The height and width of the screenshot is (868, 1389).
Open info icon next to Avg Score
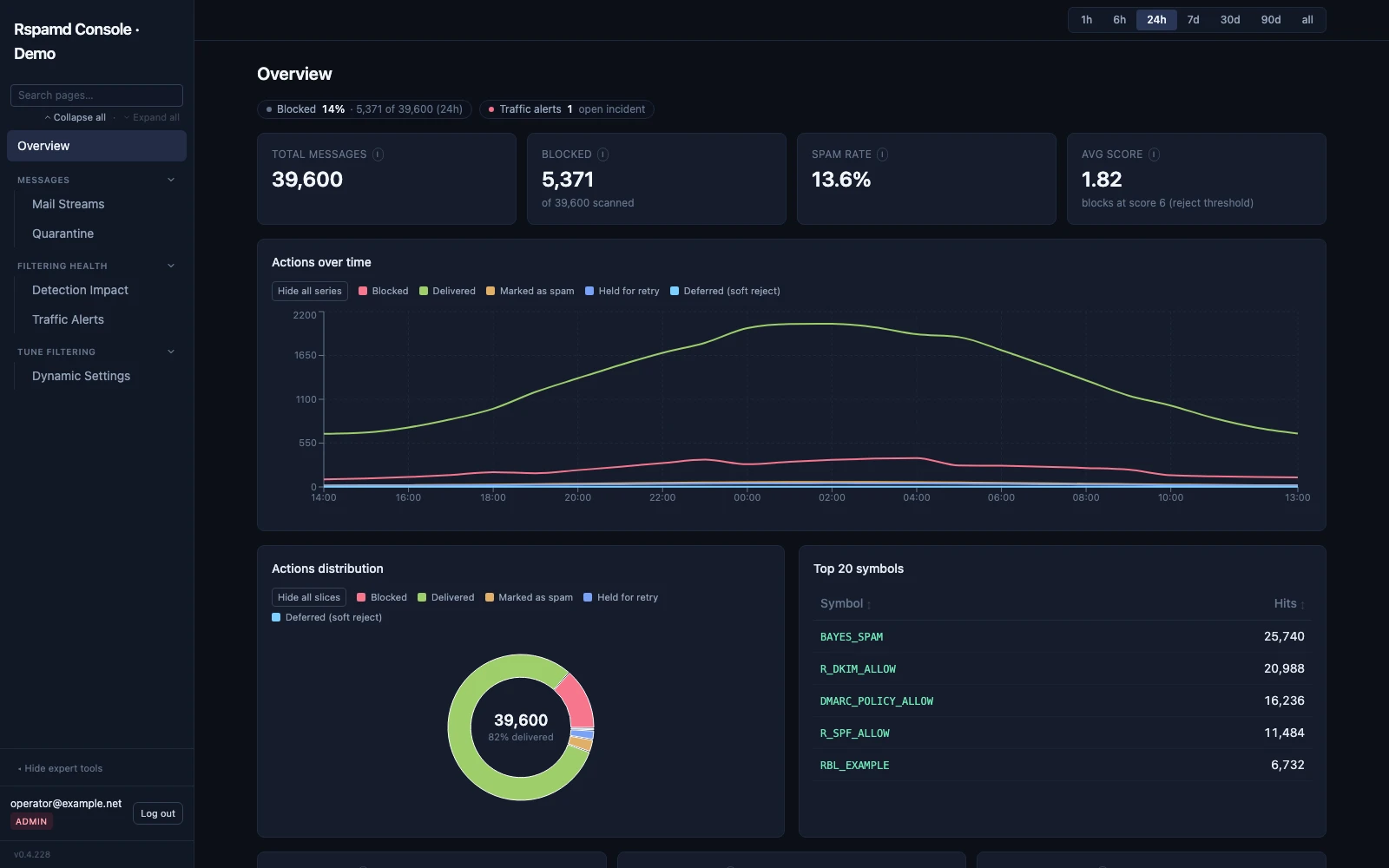pyautogui.click(x=1155, y=155)
